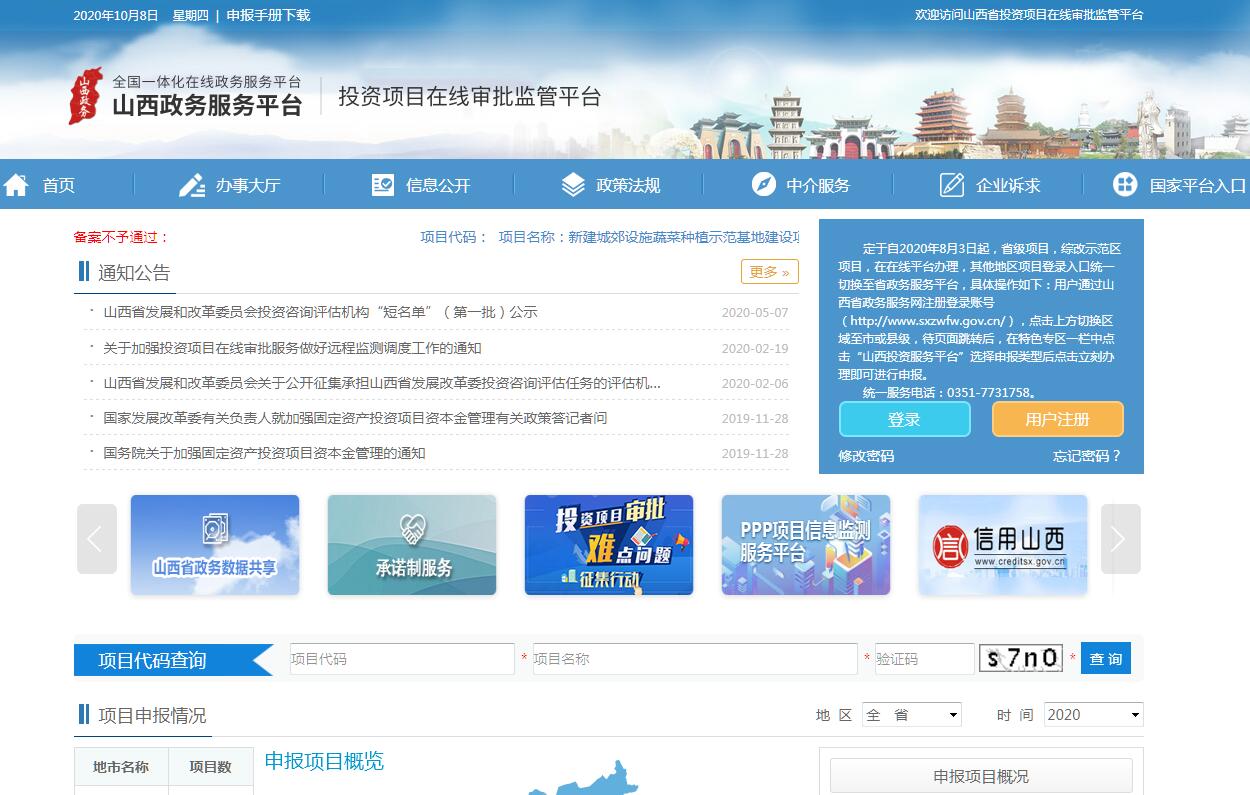Open the 时间 year dropdown showing 2020
The width and height of the screenshot is (1250, 795).
(1092, 715)
